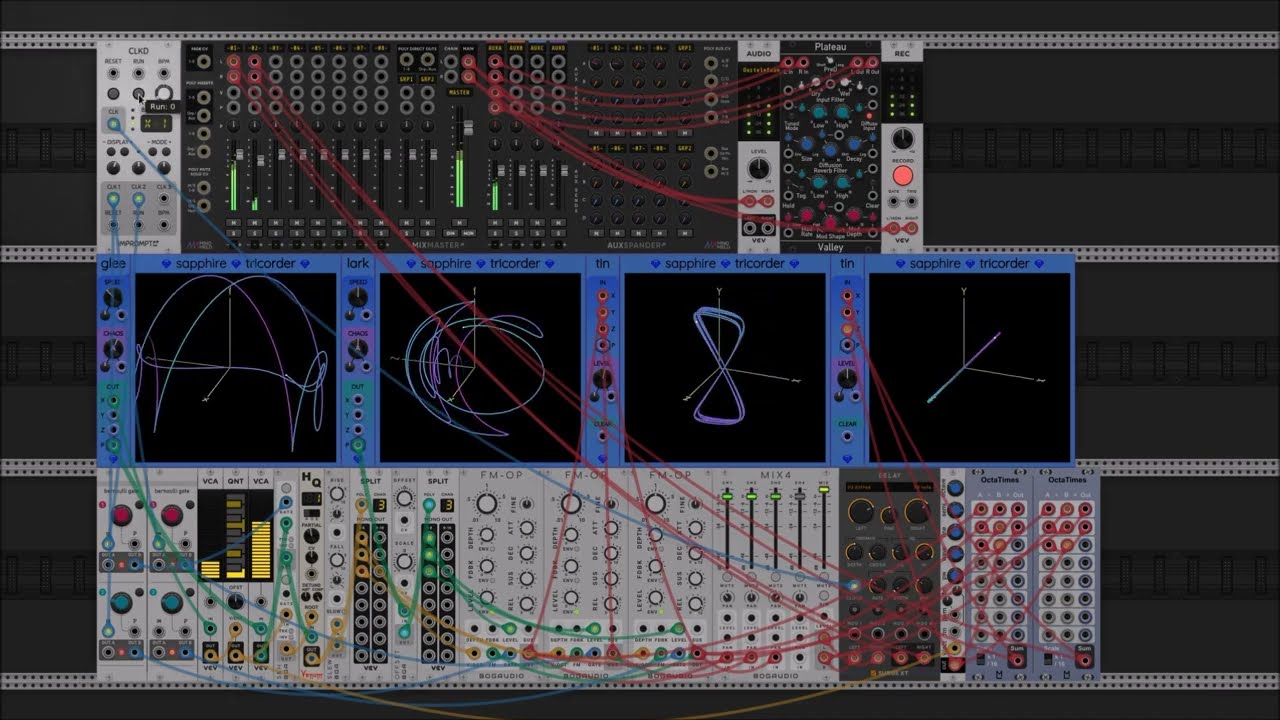Click the CLKD Run button

[138, 94]
